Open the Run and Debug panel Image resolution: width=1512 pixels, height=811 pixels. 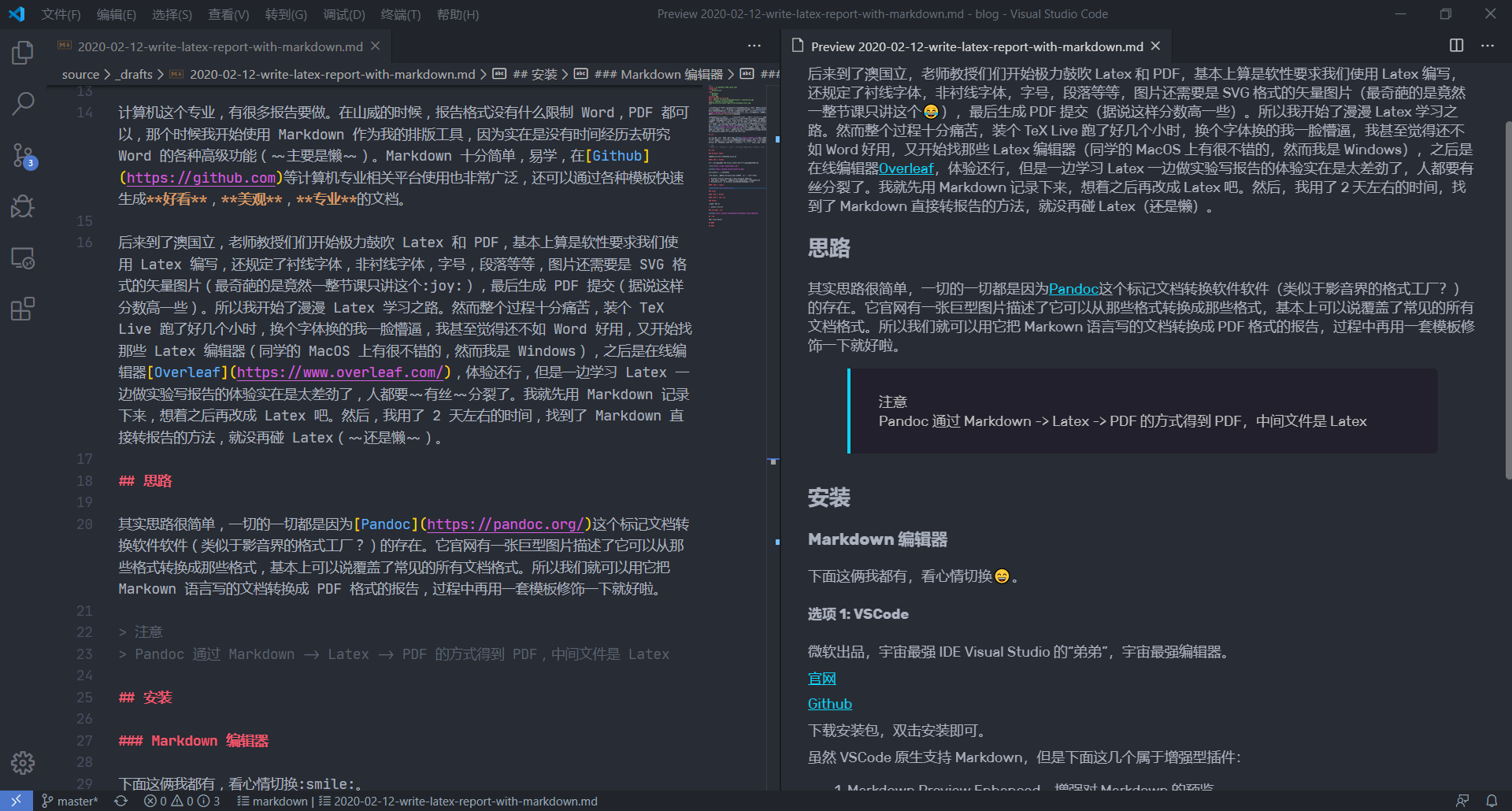(x=22, y=206)
